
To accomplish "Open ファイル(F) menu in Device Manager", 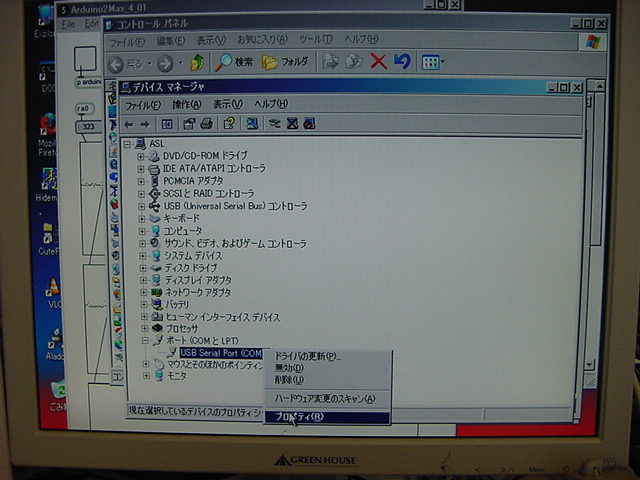I will click(x=143, y=105).
